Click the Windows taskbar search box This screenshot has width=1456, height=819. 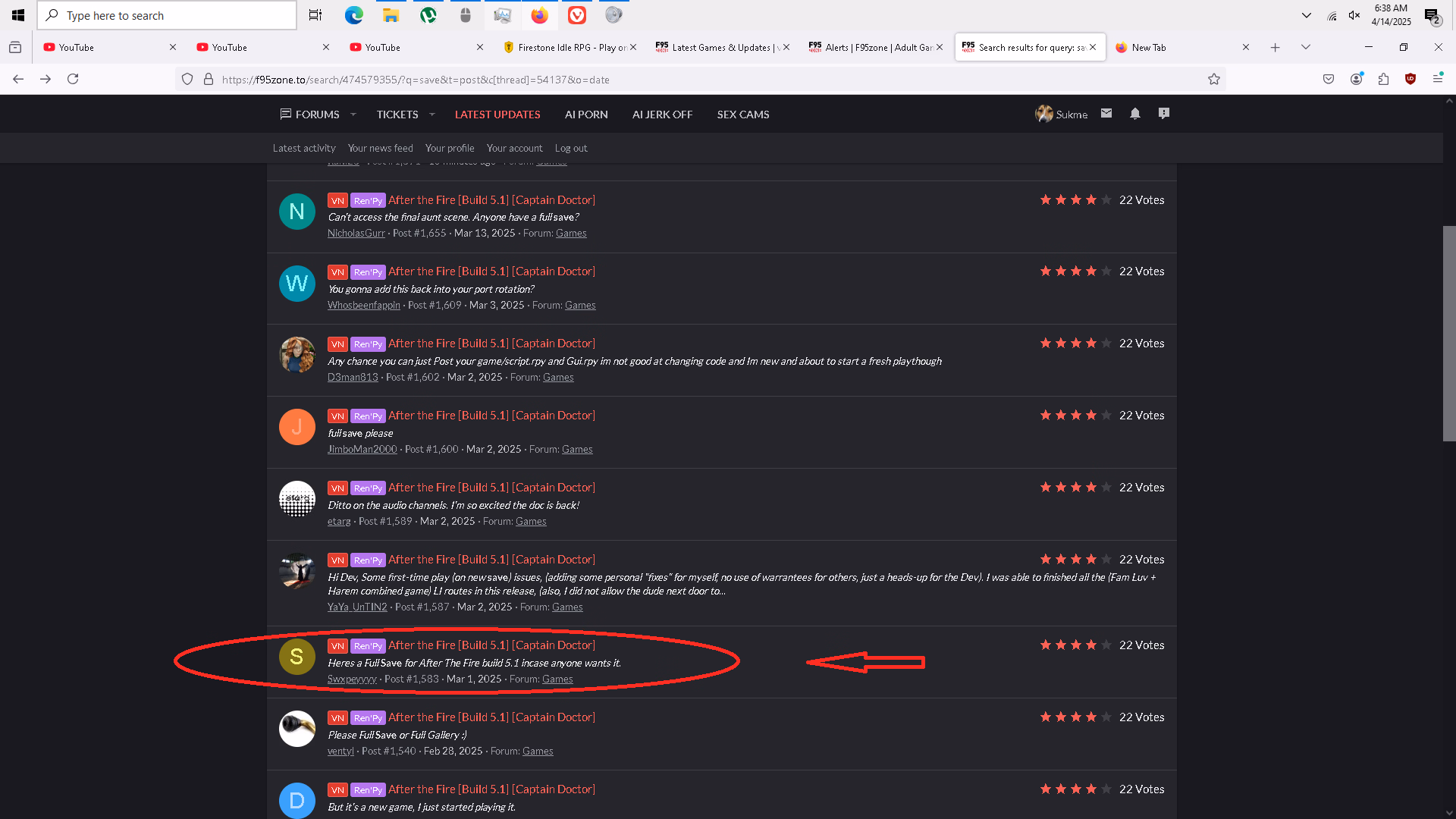pos(167,15)
